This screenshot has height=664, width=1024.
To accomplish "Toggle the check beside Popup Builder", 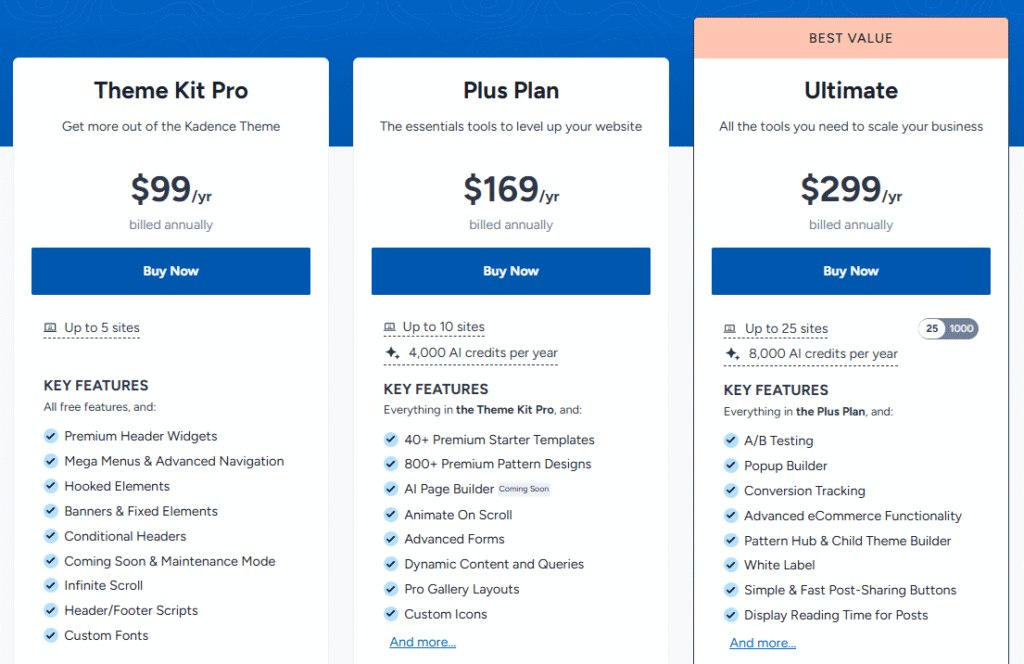I will coord(730,465).
